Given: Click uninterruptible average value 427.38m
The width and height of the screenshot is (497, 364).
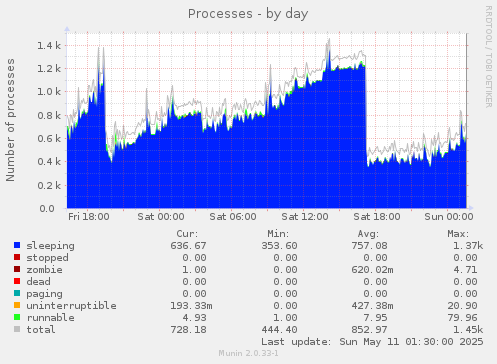Looking at the screenshot, I should [x=372, y=306].
